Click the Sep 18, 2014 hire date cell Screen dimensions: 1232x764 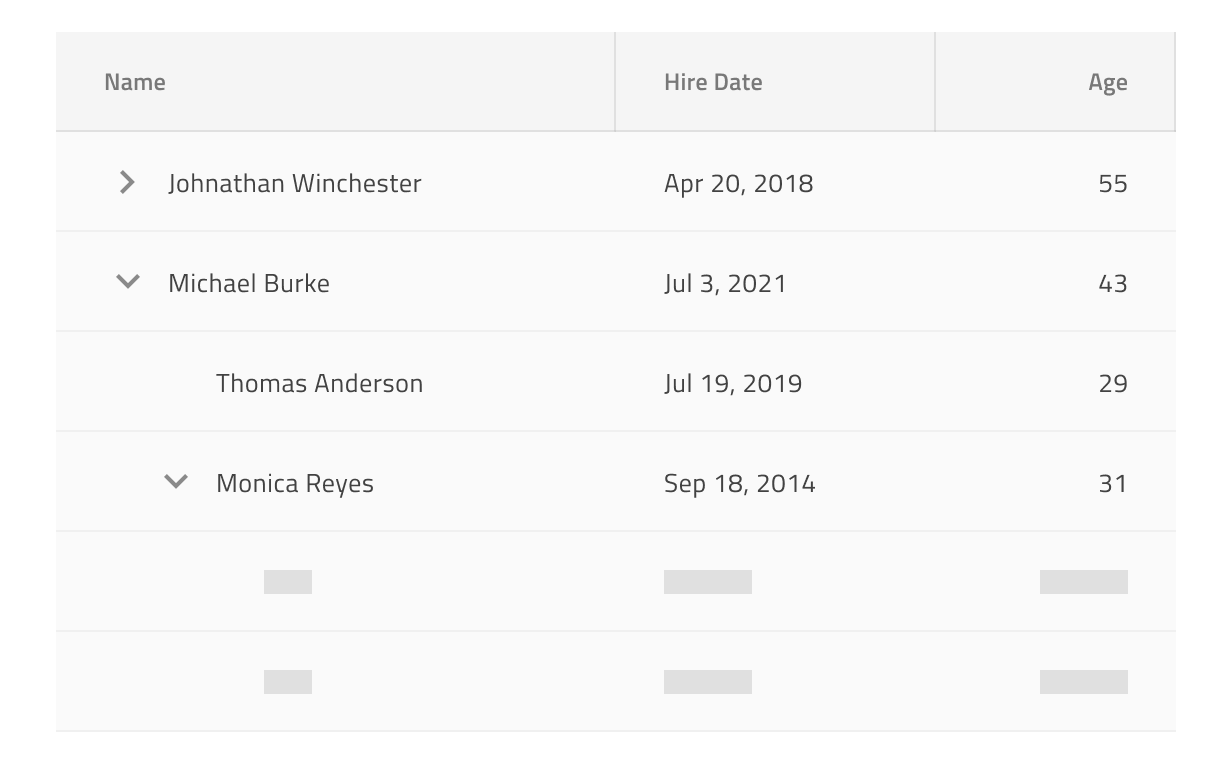pyautogui.click(x=775, y=482)
